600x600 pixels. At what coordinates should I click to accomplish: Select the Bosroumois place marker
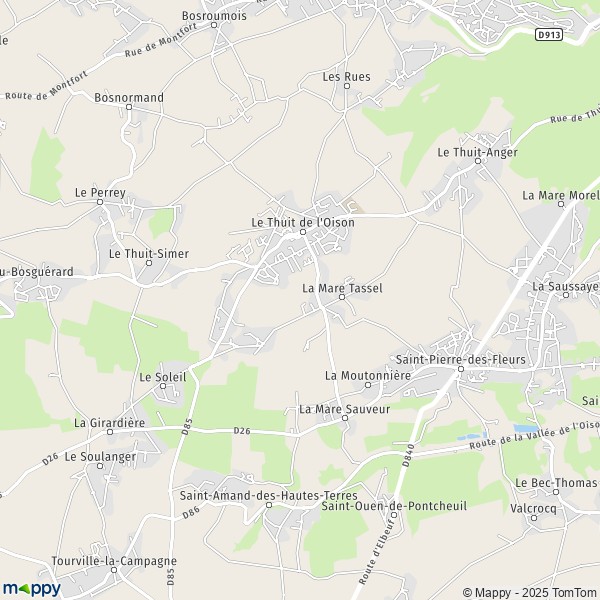click(x=214, y=25)
